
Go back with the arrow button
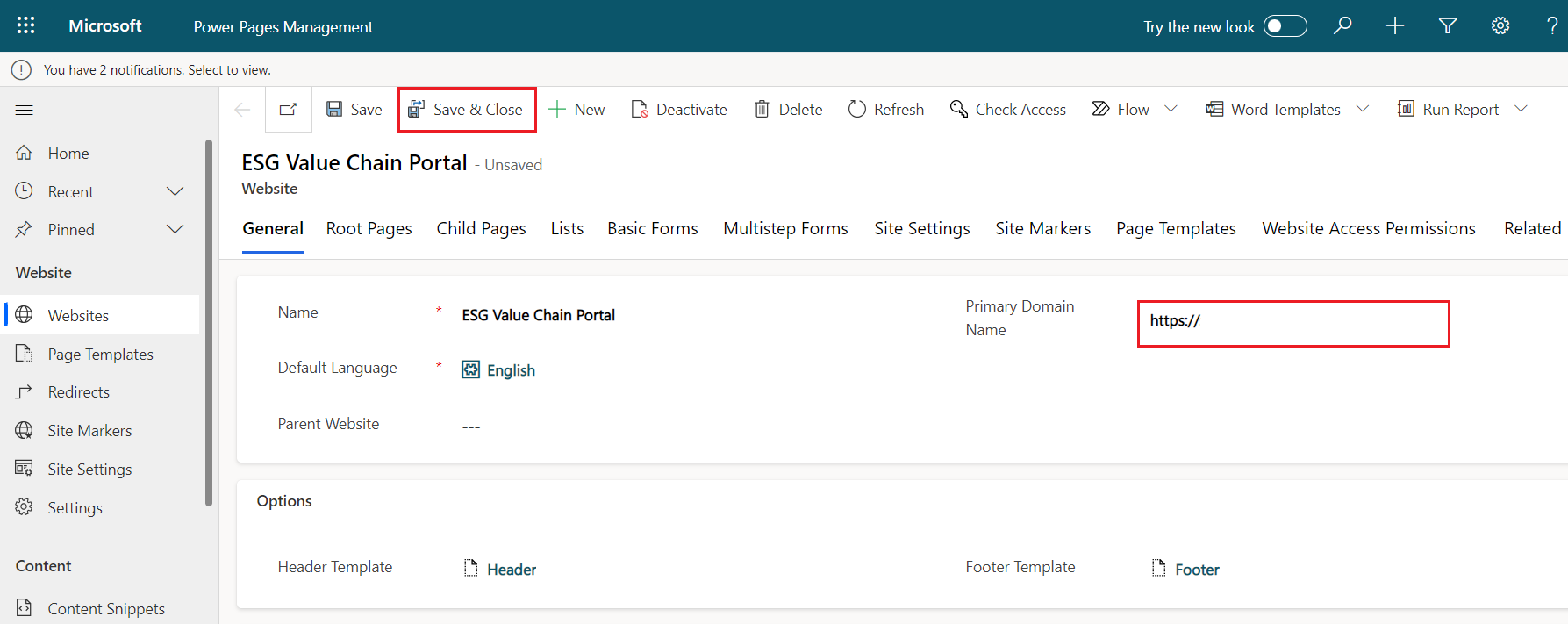coord(243,110)
